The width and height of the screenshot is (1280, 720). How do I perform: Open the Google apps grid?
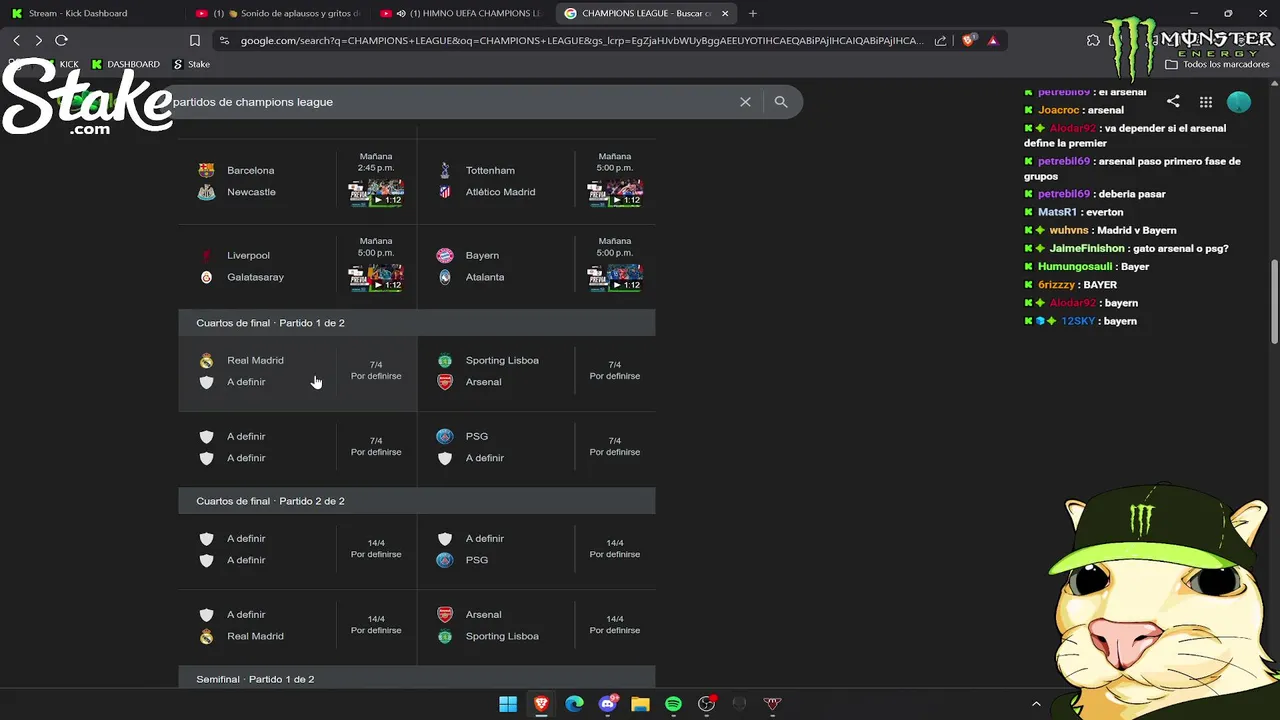1206,102
